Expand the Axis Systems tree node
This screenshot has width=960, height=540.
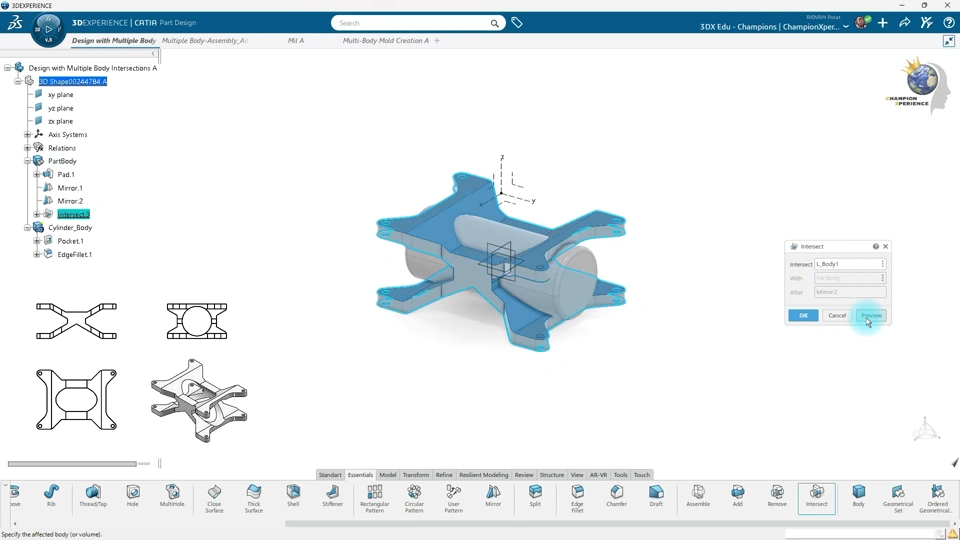point(27,134)
